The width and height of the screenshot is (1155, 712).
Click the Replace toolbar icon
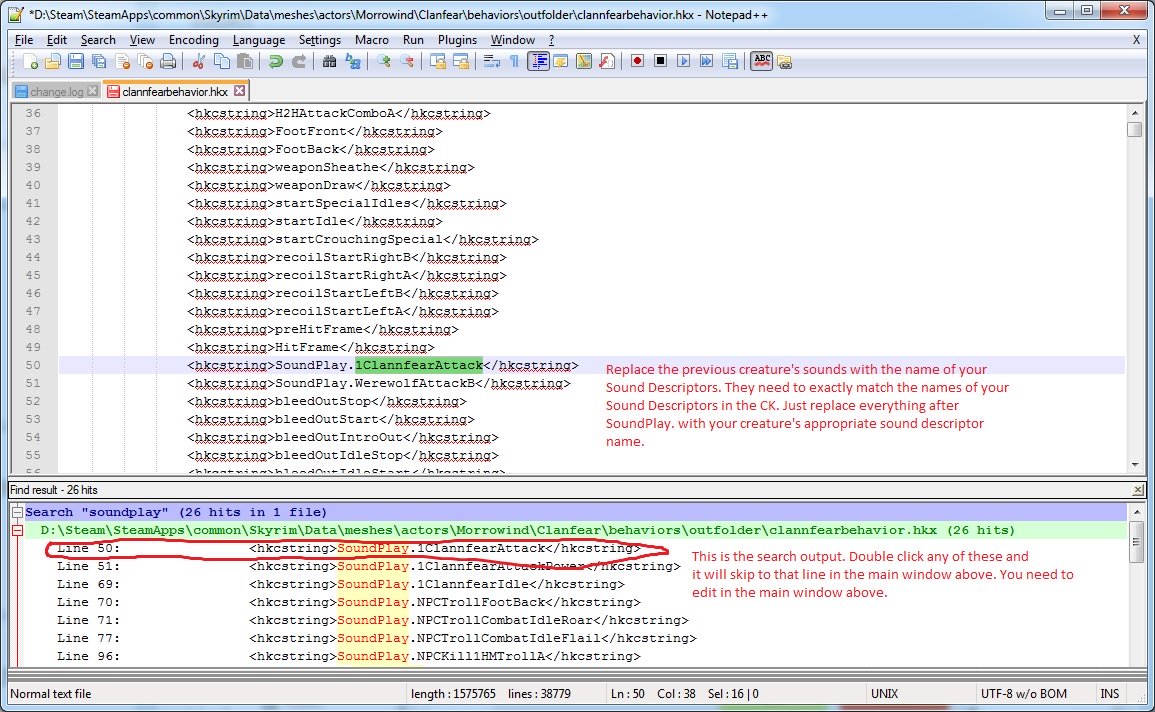pyautogui.click(x=353, y=62)
